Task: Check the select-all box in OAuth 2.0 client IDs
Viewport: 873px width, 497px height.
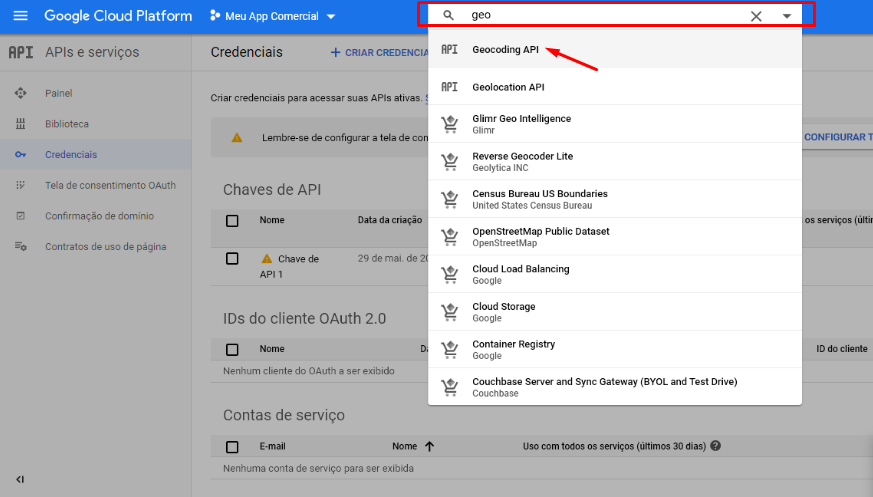Action: point(232,350)
